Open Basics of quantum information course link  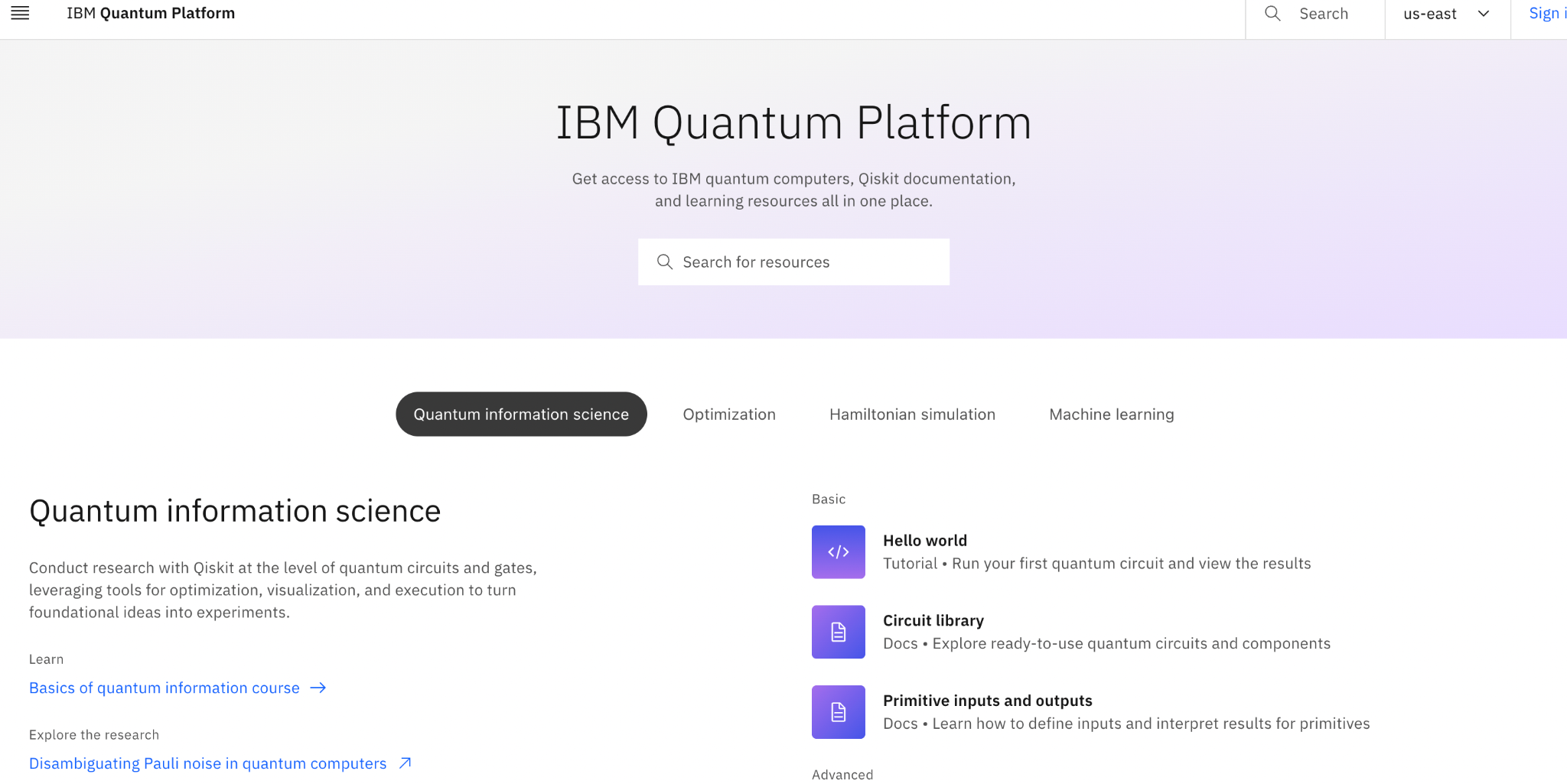tap(165, 688)
